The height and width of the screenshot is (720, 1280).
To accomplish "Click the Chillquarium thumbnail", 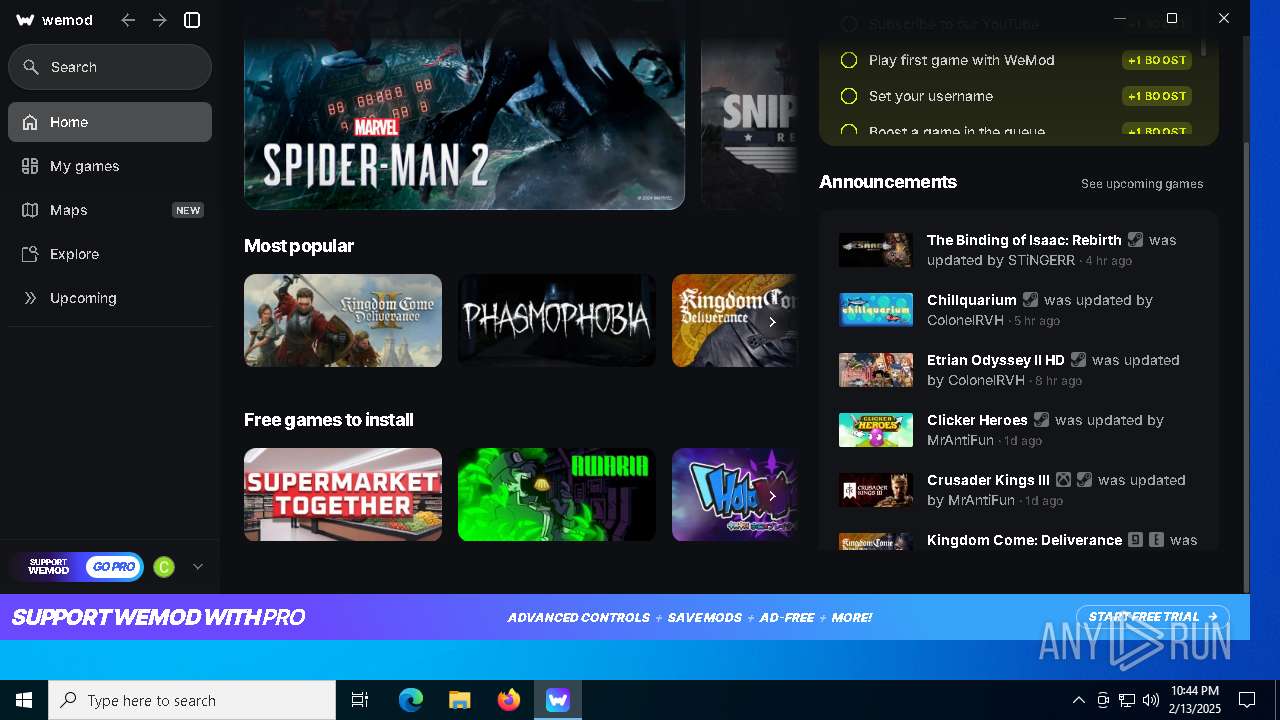I will [x=876, y=310].
